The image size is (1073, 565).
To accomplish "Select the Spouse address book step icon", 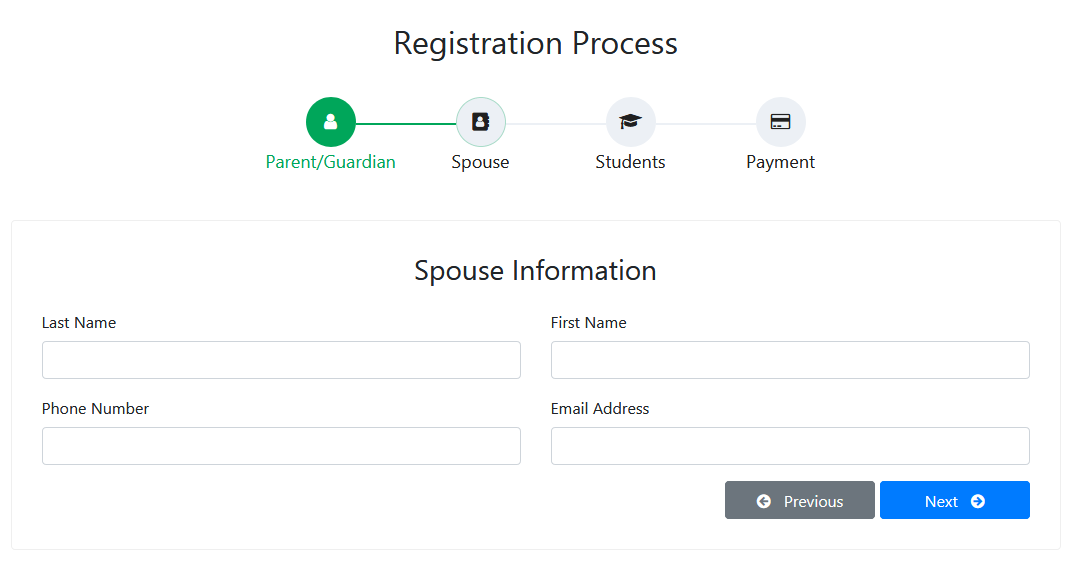I will coord(480,122).
